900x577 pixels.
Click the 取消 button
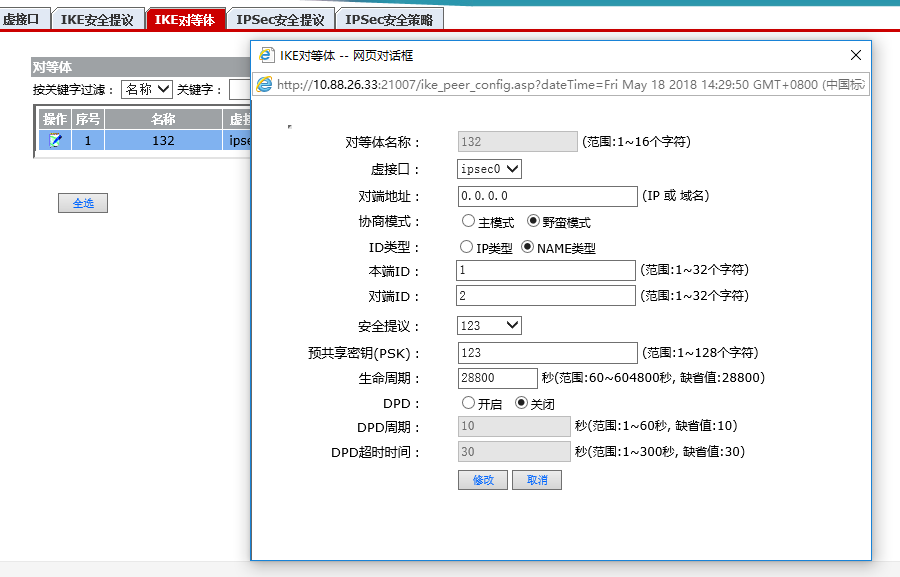click(x=537, y=480)
